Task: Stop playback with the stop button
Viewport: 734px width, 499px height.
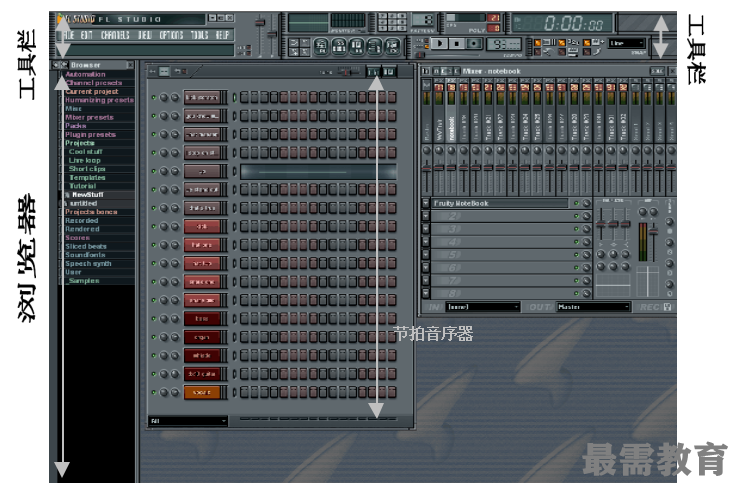Action: pos(457,44)
